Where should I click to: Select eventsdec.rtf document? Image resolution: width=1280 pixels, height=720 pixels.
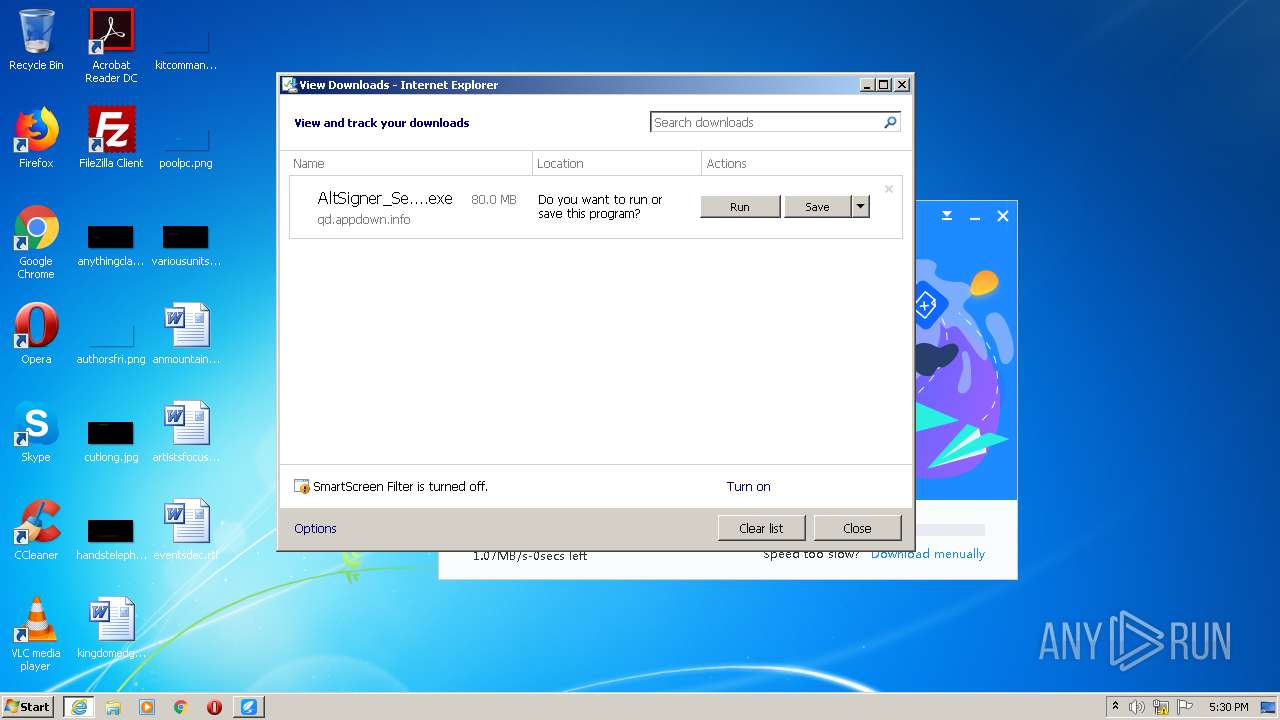(x=186, y=530)
